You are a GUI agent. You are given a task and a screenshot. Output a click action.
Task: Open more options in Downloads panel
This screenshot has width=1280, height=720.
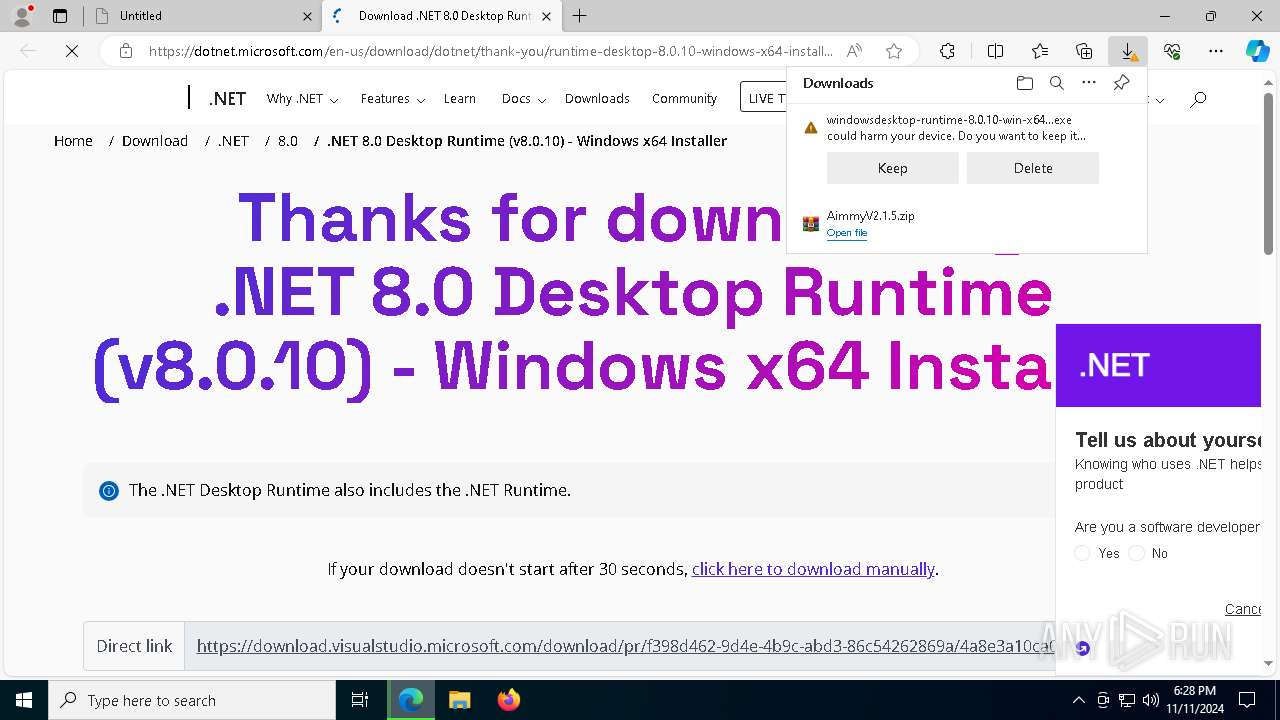(x=1089, y=83)
